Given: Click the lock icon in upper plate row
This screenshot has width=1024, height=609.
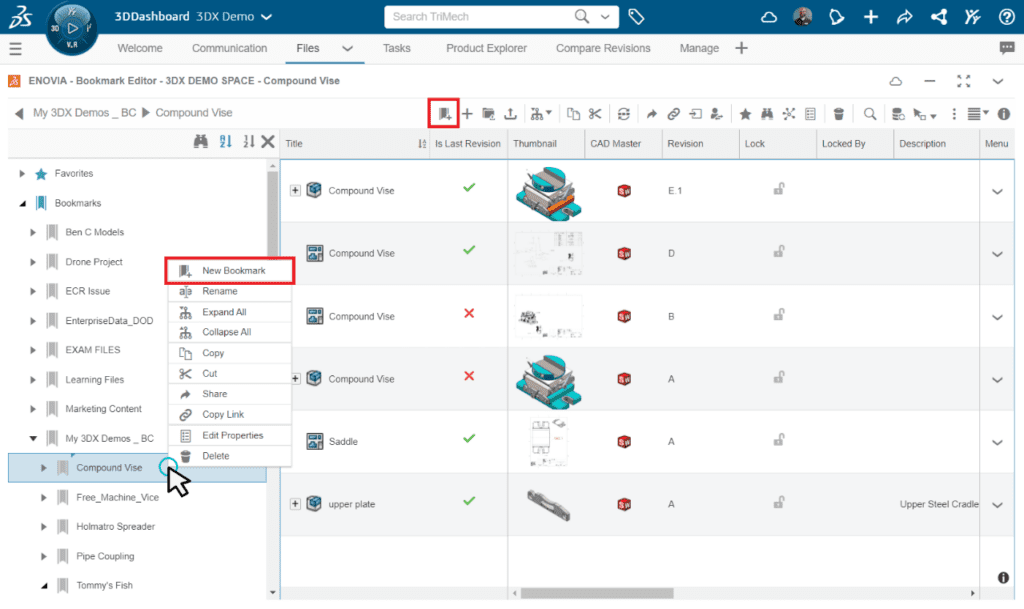Looking at the screenshot, I should [x=778, y=503].
